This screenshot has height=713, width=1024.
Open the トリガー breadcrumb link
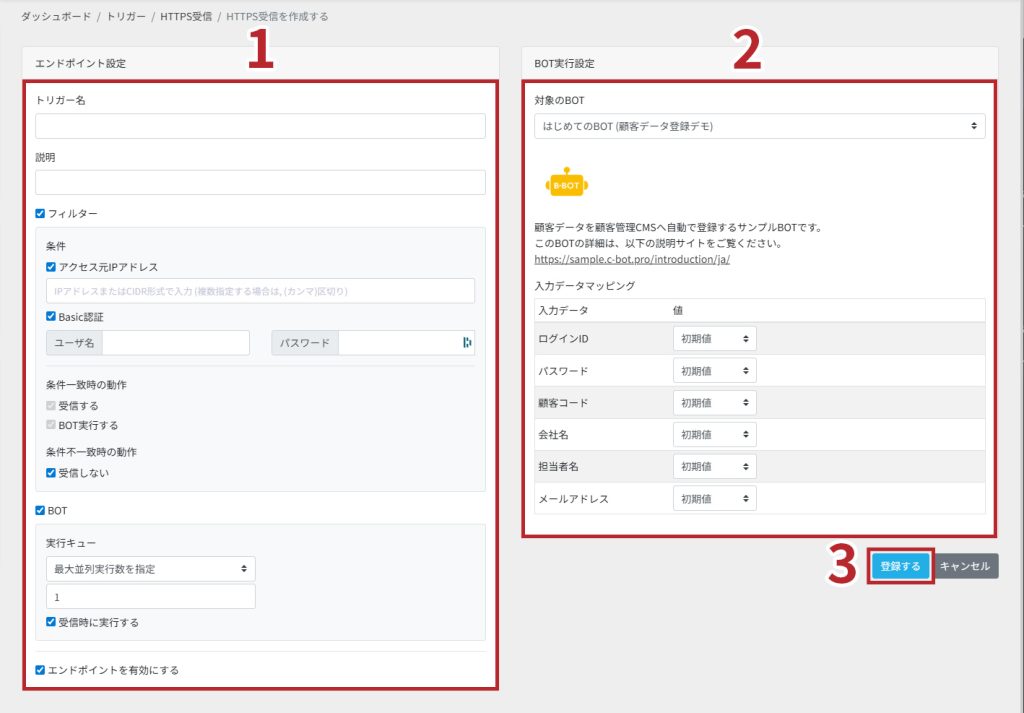click(127, 17)
